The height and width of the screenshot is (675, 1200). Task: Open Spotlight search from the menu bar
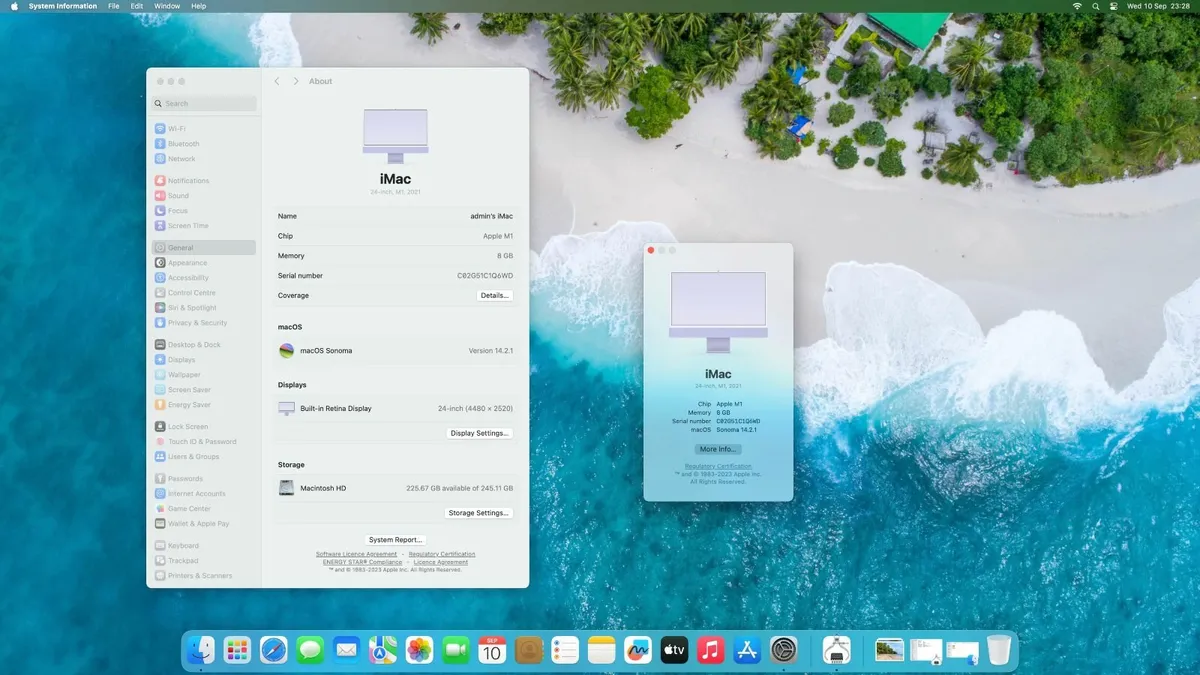(x=1096, y=6)
